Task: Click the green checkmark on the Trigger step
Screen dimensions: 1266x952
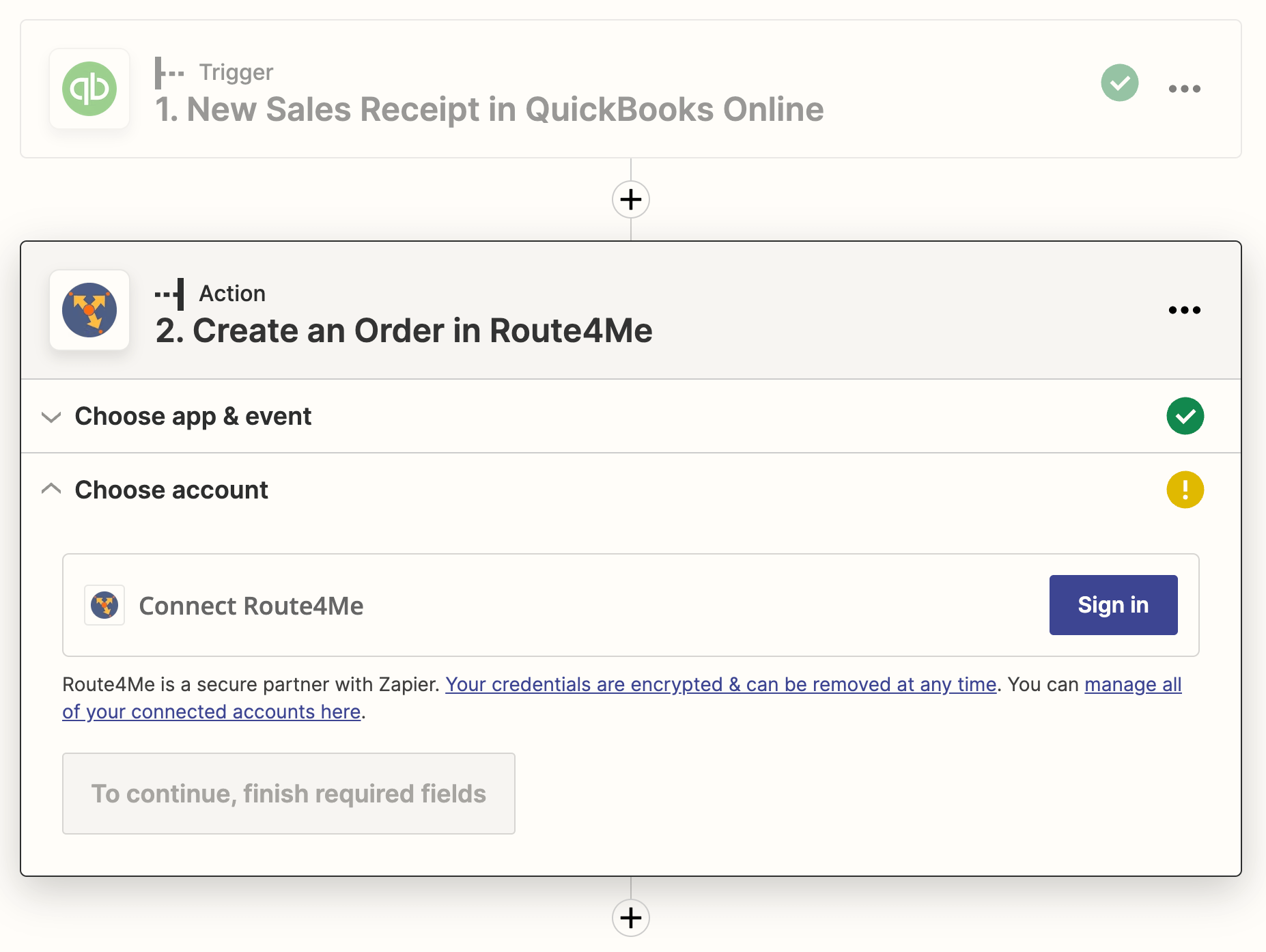Action: (x=1120, y=83)
